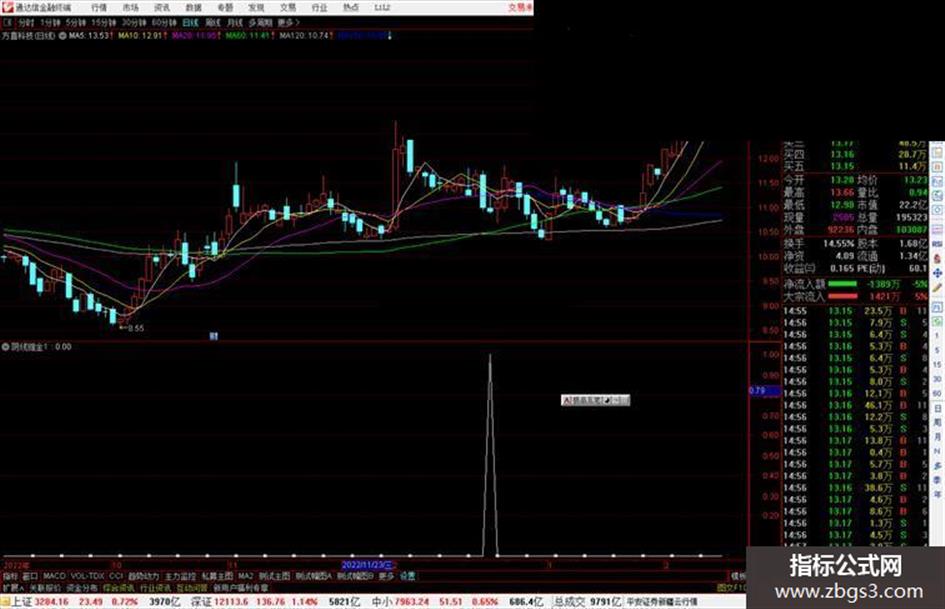Viewport: 945px width, 609px height.
Task: Select the 窗口 tab at the bottom
Action: click(30, 576)
